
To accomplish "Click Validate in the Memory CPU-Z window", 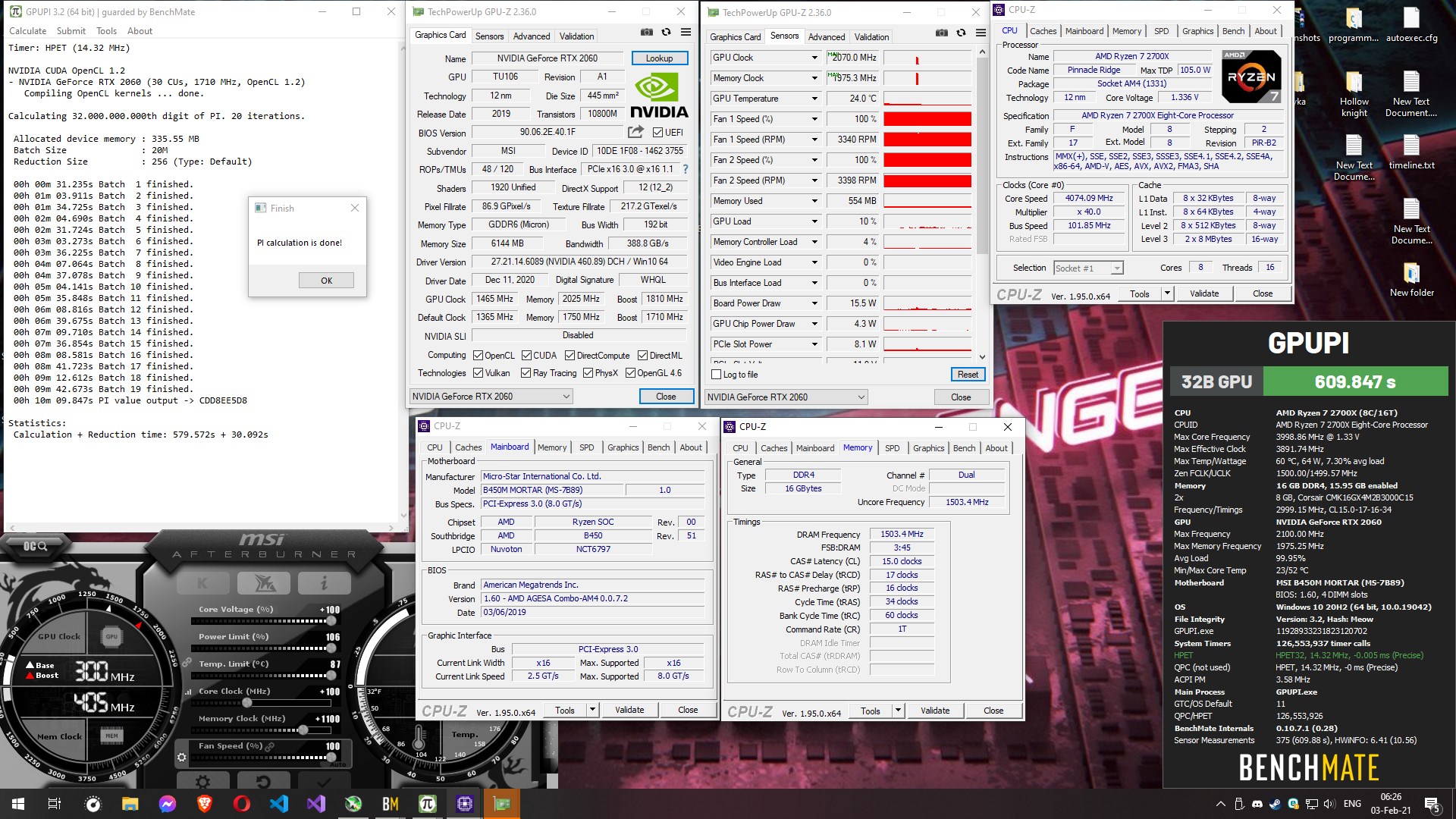I will click(x=934, y=711).
